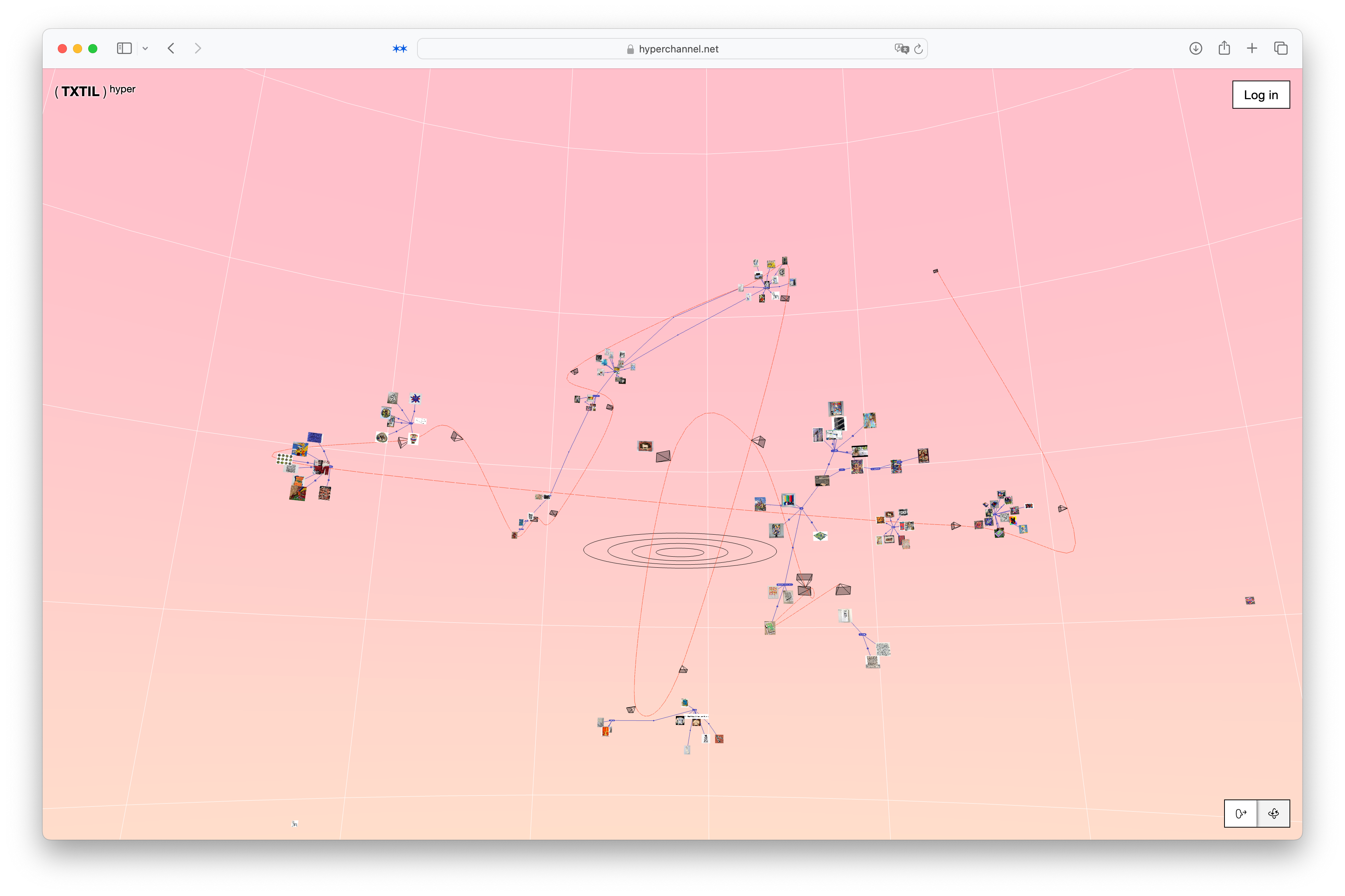Screen dimensions: 1345x896
Task: Select the colorful TV test-pattern thumbnail
Action: point(788,500)
